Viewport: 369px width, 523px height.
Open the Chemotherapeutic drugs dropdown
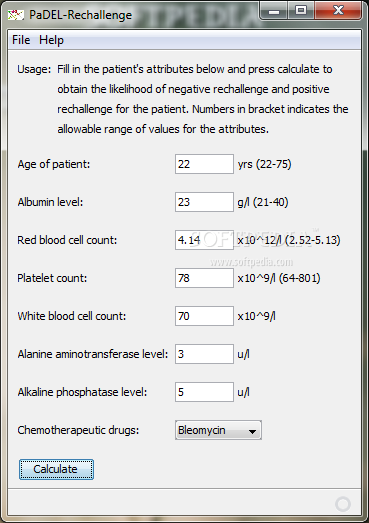[218, 430]
